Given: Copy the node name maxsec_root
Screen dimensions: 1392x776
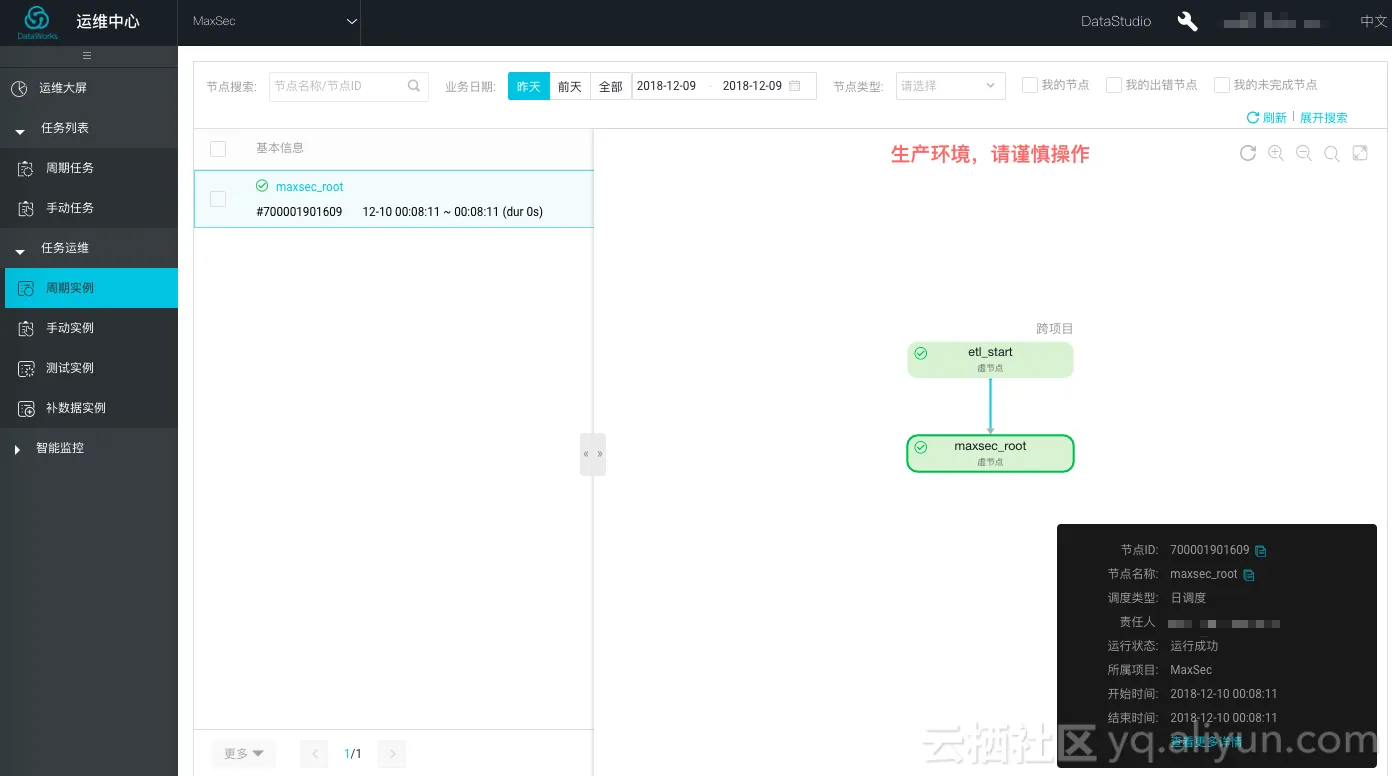Looking at the screenshot, I should tap(1249, 575).
